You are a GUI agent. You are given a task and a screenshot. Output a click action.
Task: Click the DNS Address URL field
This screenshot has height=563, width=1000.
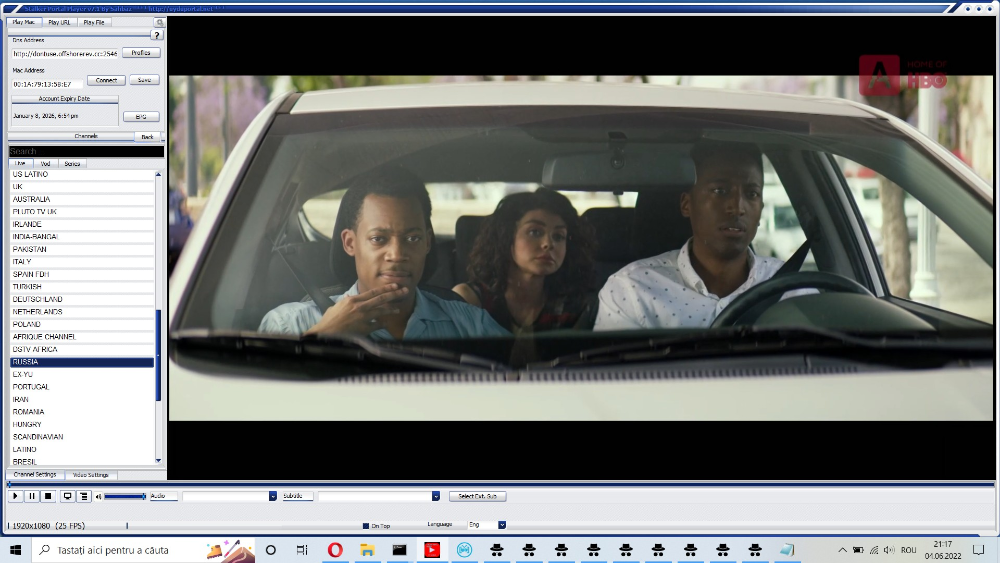click(64, 54)
